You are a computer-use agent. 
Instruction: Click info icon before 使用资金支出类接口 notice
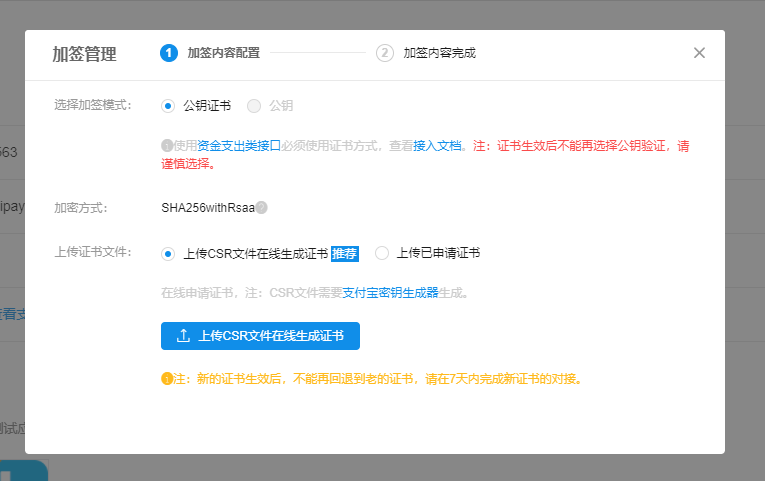click(167, 146)
